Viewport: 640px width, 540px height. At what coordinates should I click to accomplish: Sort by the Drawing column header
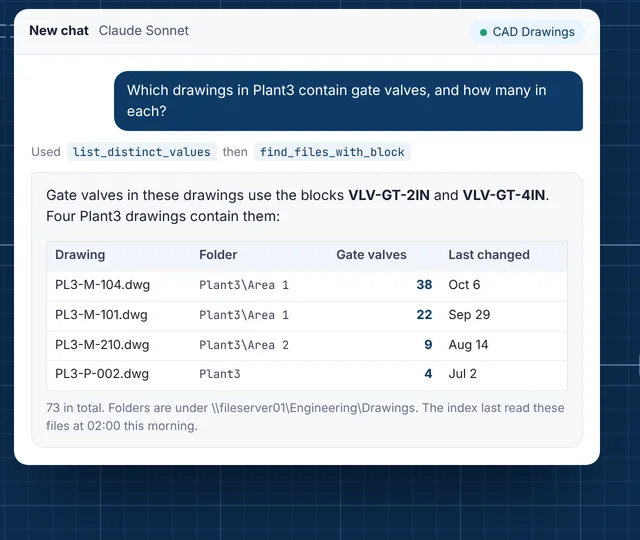[80, 255]
